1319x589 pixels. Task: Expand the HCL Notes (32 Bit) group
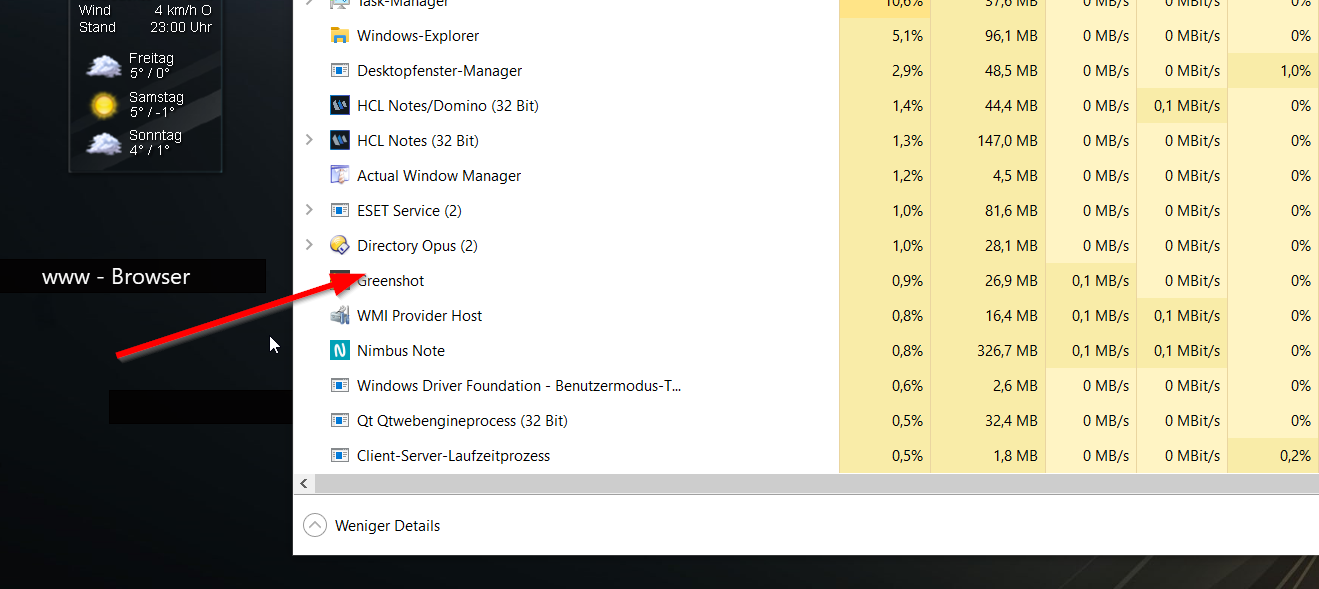pos(308,140)
